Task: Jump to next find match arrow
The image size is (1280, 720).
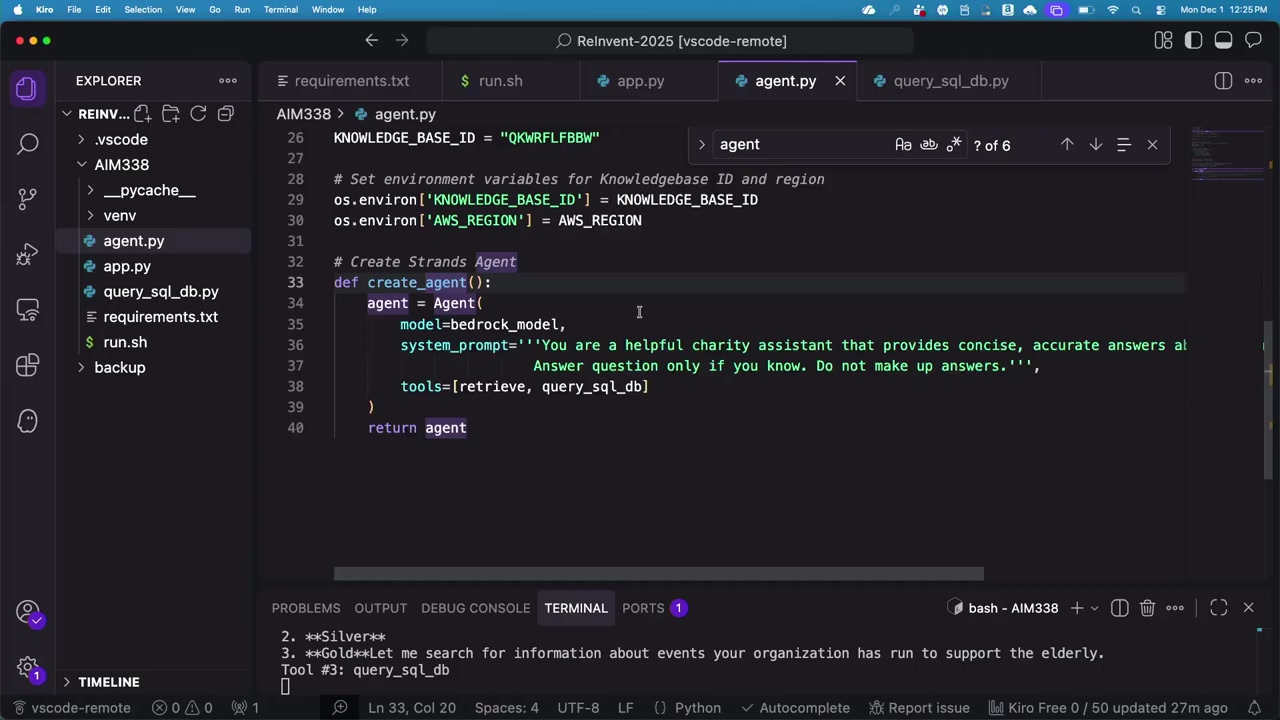Action: [x=1096, y=145]
